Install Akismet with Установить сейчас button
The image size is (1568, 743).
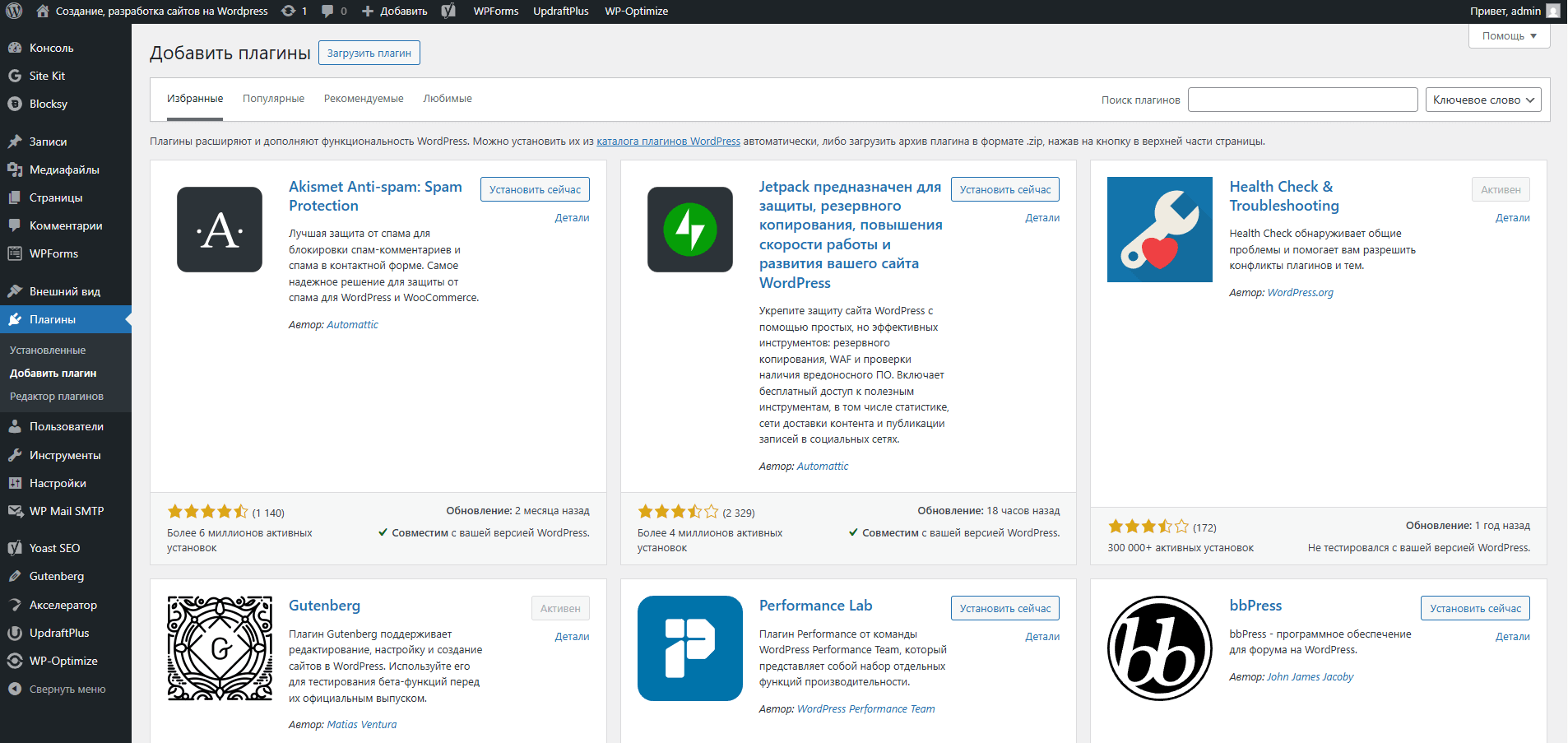(x=535, y=190)
